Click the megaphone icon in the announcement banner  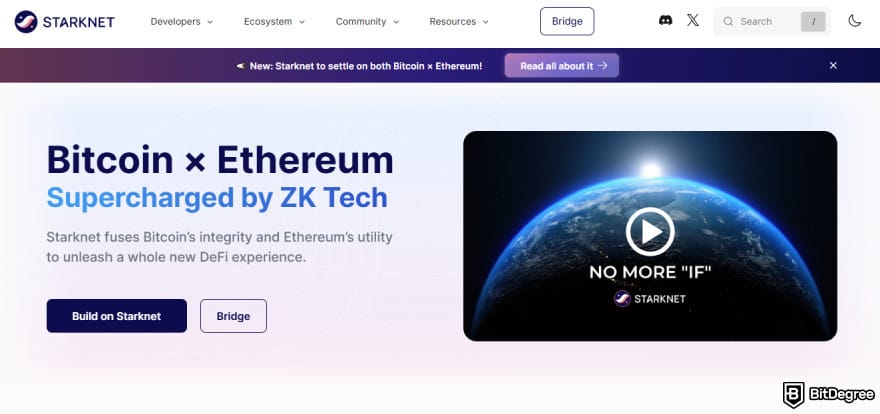point(240,66)
